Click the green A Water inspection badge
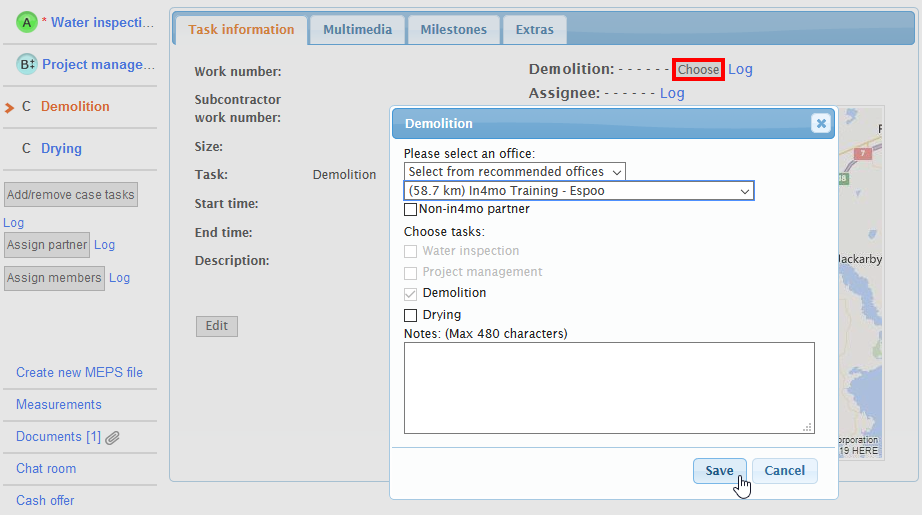Image resolution: width=922 pixels, height=515 pixels. (27, 21)
